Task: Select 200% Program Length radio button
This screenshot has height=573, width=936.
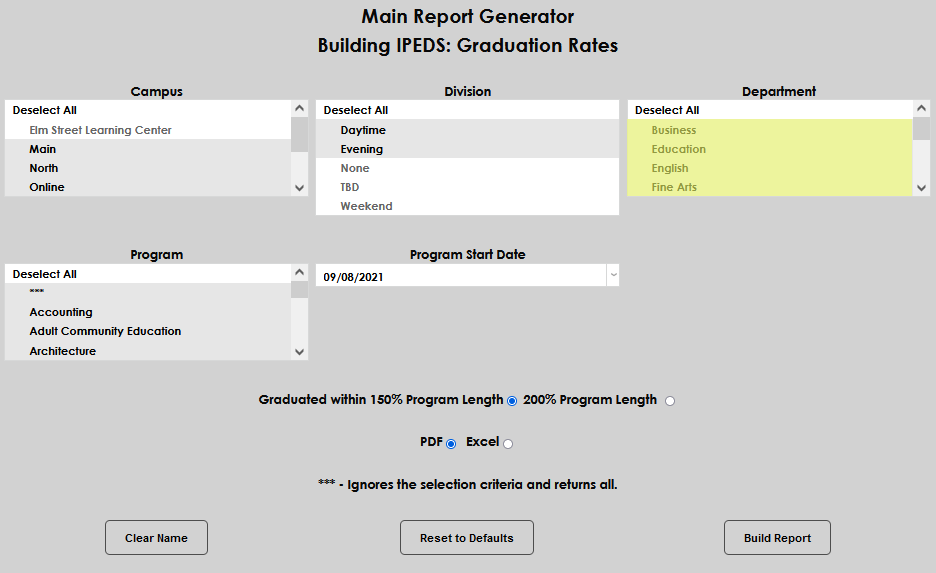Action: (x=670, y=401)
